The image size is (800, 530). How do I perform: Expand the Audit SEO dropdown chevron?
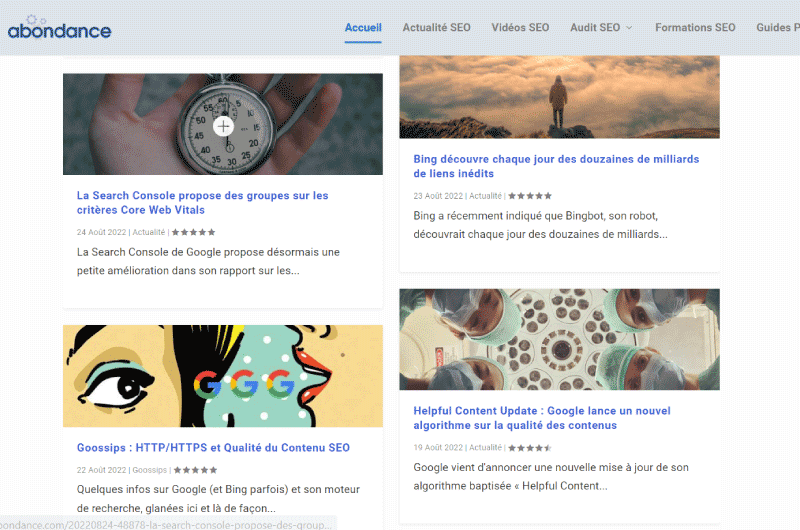[629, 28]
